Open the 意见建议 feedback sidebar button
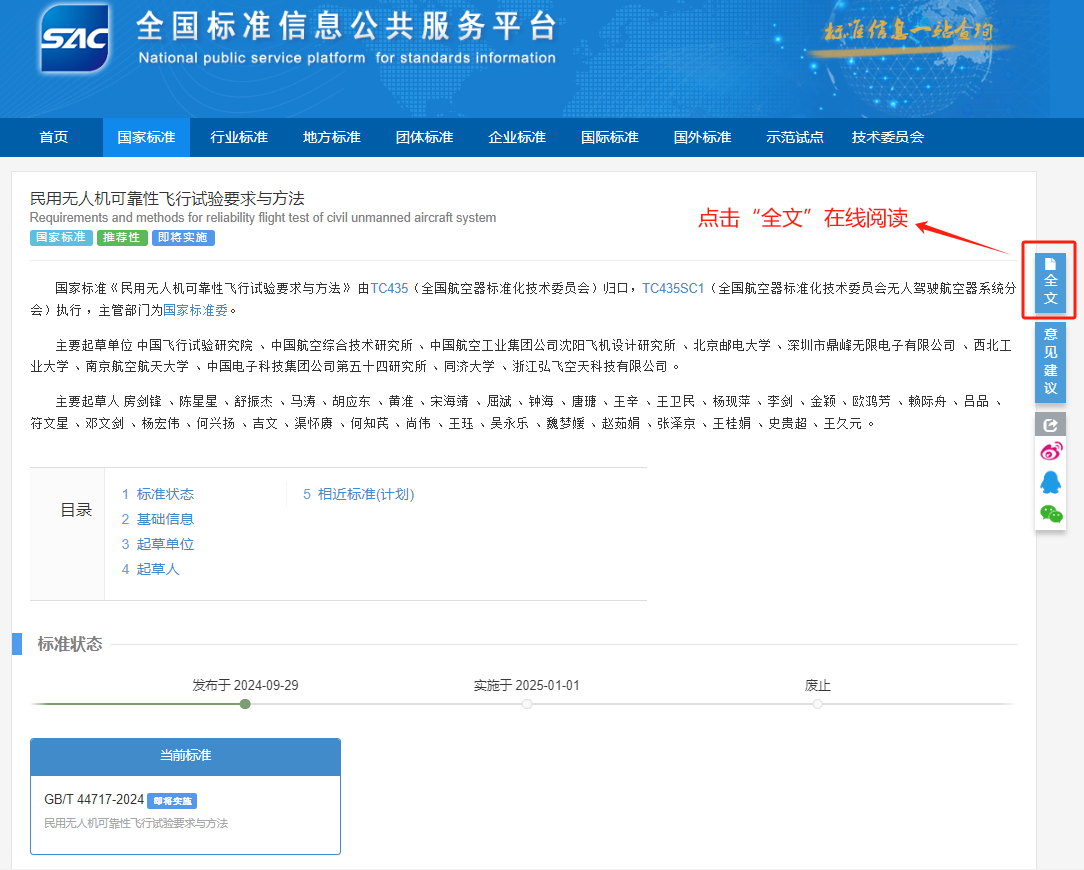 [1050, 361]
